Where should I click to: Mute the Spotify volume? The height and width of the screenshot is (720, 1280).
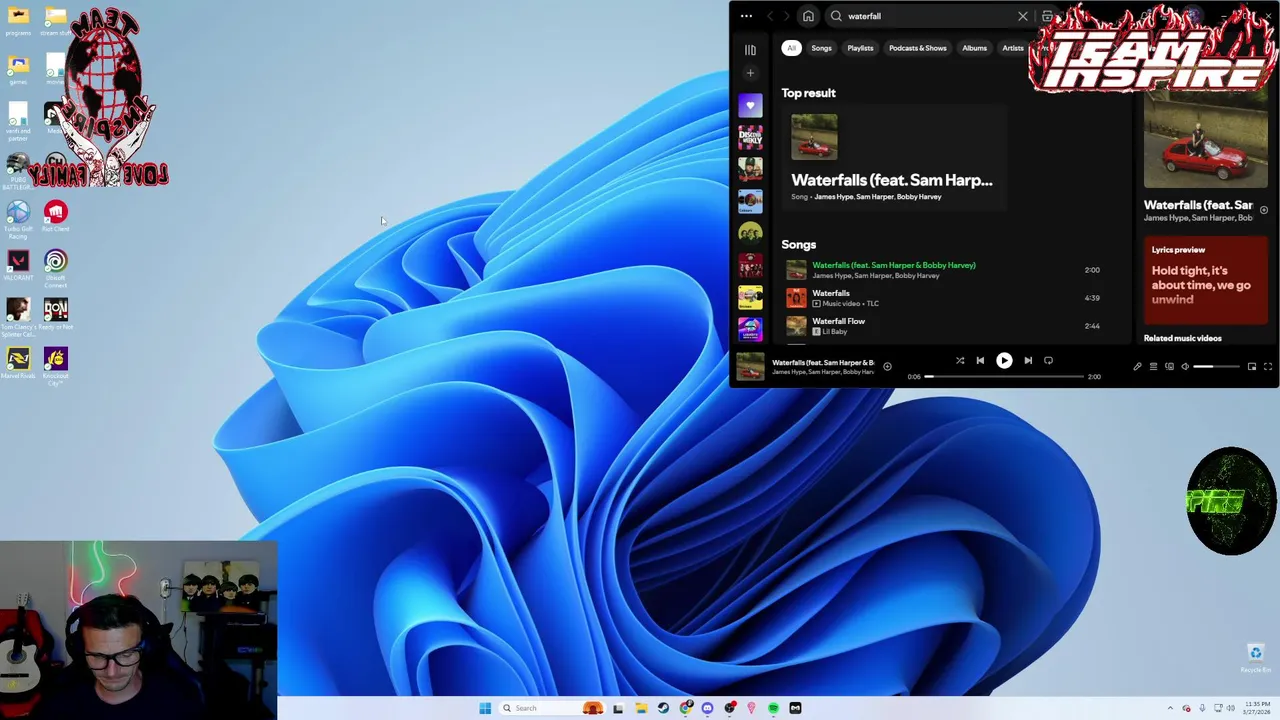pos(1185,367)
